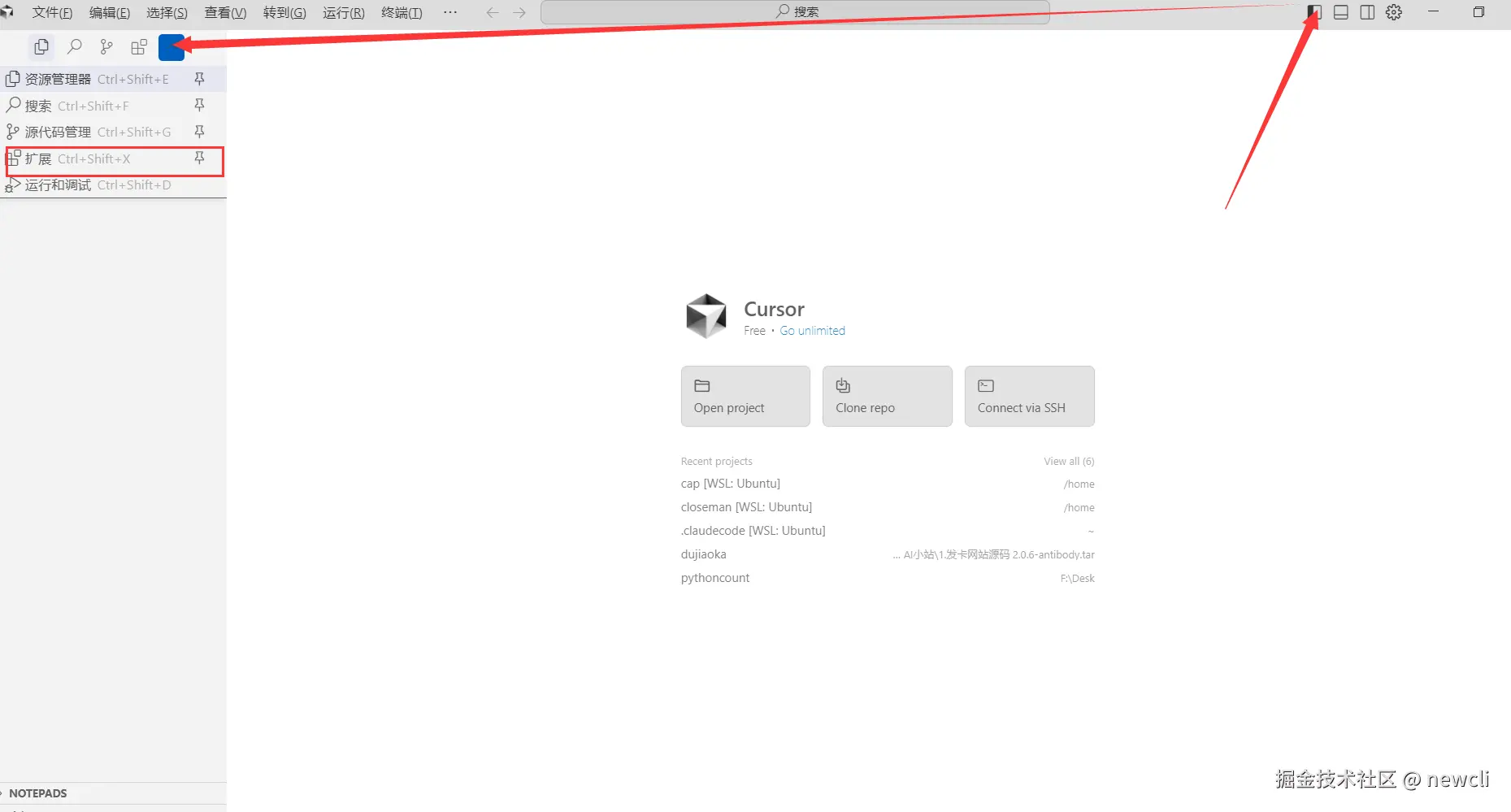The width and height of the screenshot is (1511, 812).
Task: Toggle the bottom panel layout icon
Action: pyautogui.click(x=1341, y=12)
